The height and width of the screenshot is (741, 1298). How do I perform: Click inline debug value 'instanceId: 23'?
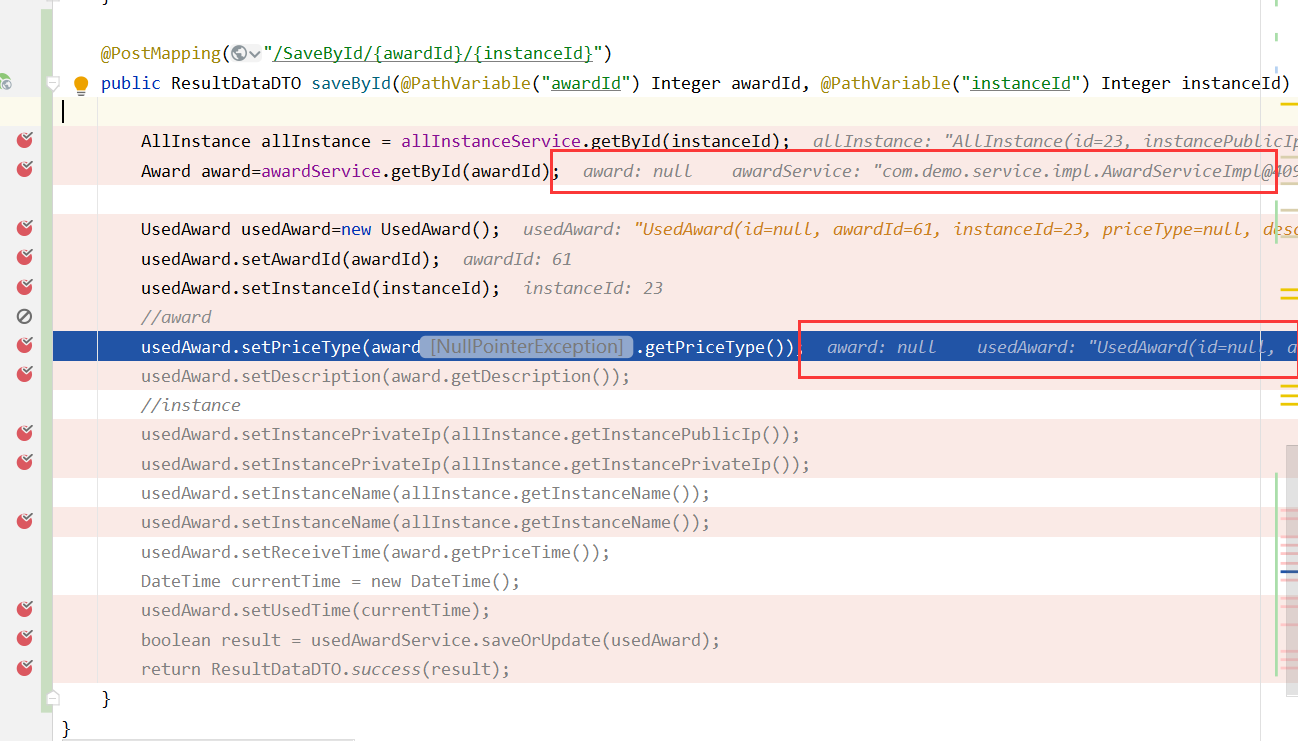click(594, 288)
